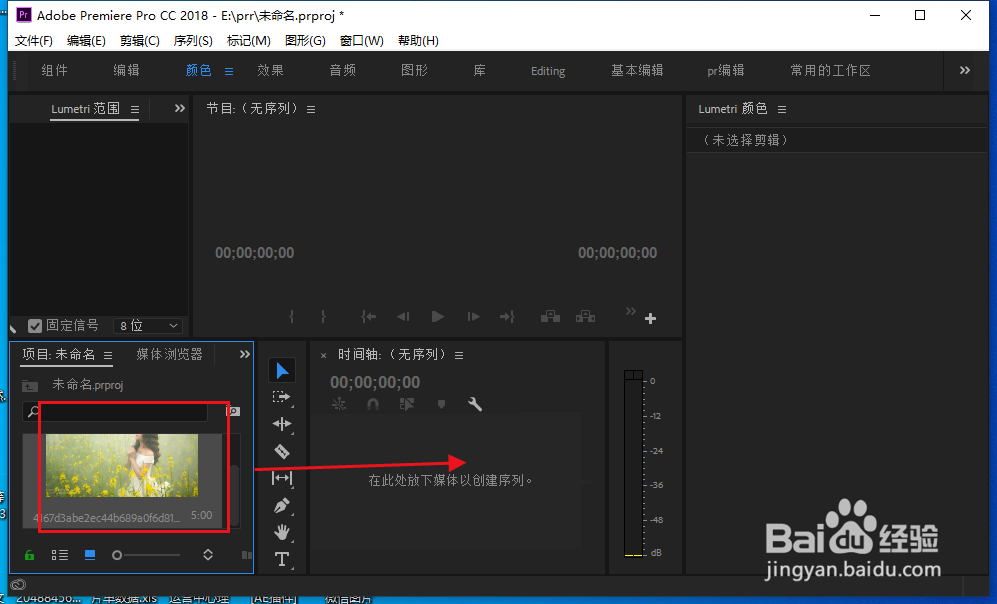
Task: Switch project panel to icon view
Action: (x=90, y=555)
